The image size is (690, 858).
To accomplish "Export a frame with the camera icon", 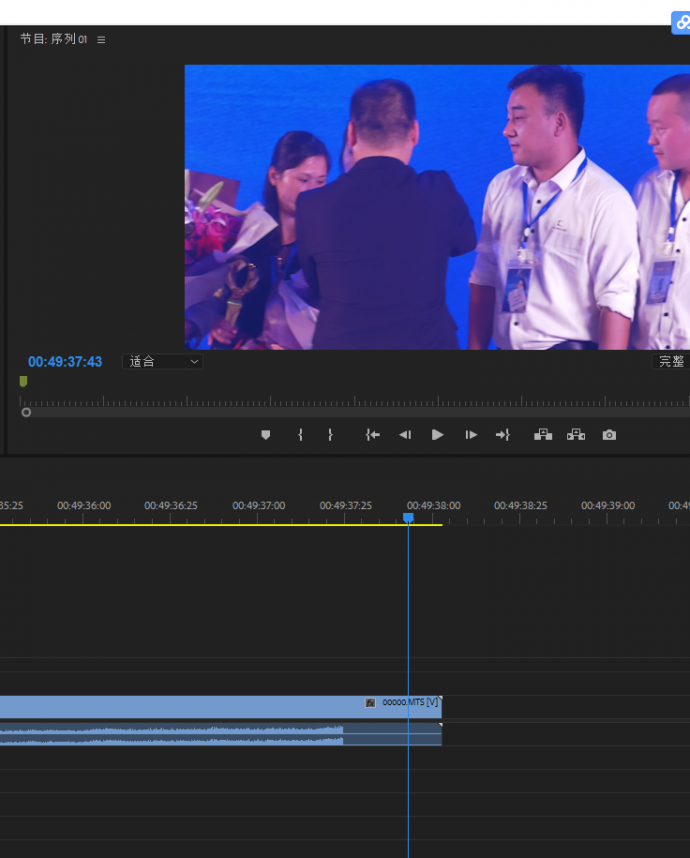I will [609, 435].
